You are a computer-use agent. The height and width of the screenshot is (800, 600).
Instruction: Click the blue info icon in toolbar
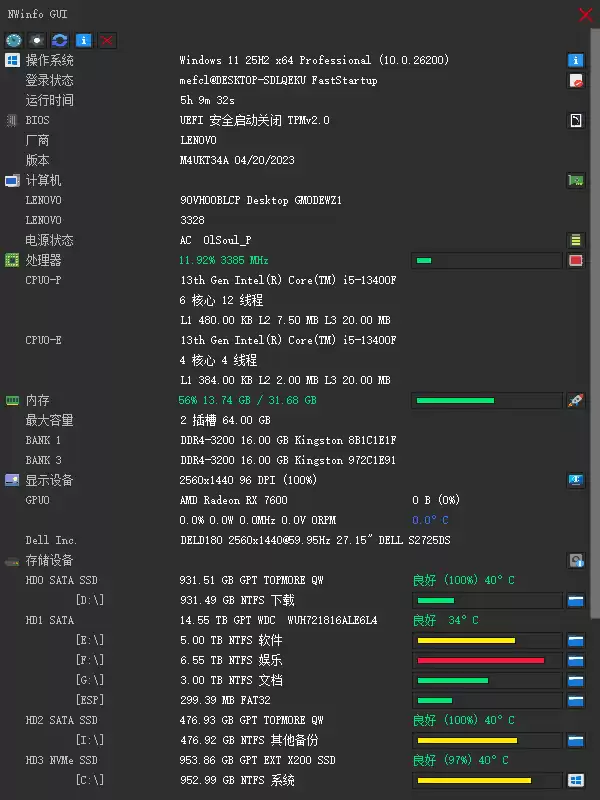(84, 40)
